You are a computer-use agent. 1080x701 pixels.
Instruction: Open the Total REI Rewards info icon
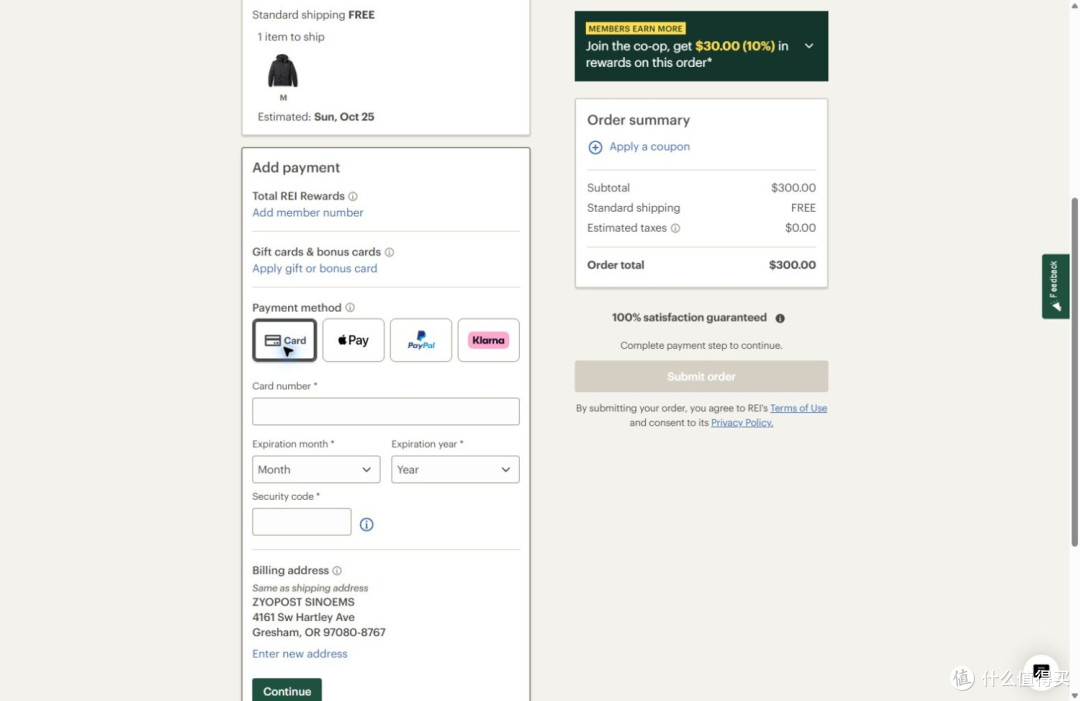tap(353, 196)
